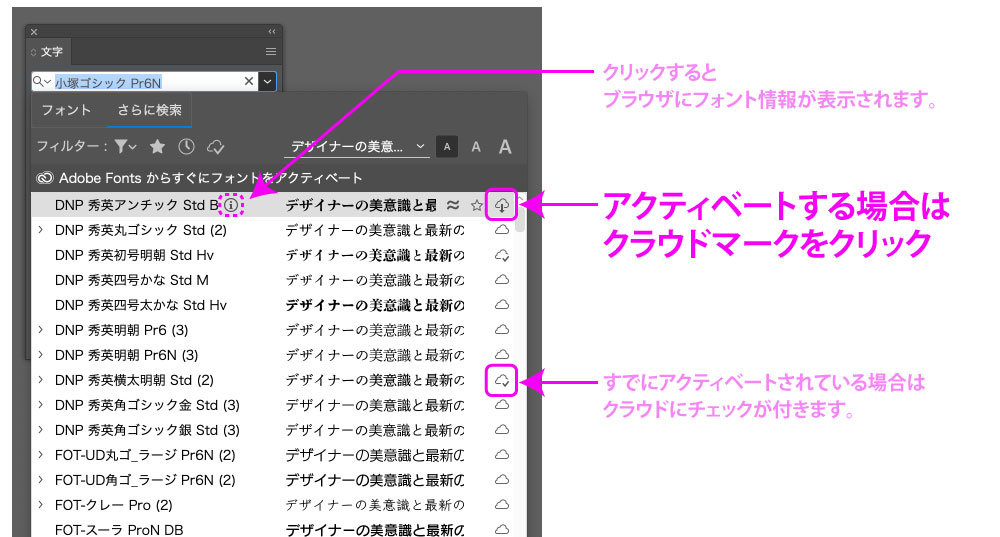
Task: Expand DNP 秀英丸ゴシック Std family
Action: tap(41, 230)
